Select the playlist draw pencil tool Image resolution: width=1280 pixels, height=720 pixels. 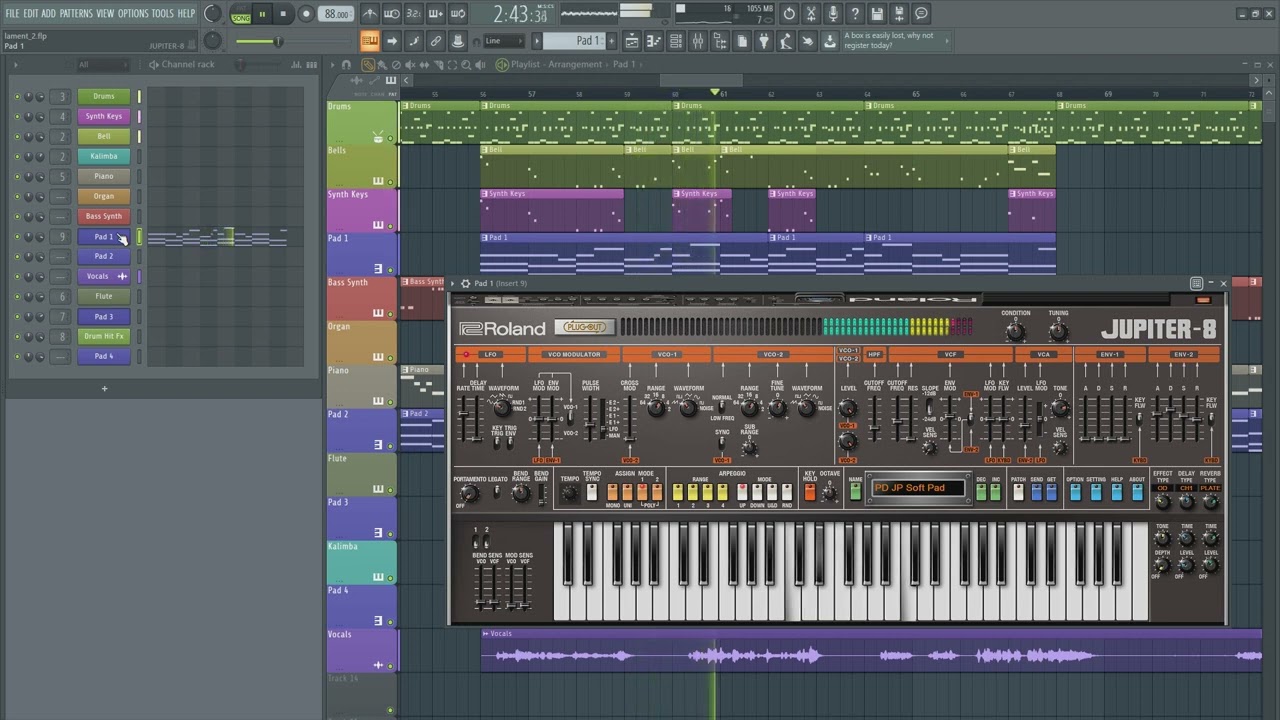[x=368, y=65]
